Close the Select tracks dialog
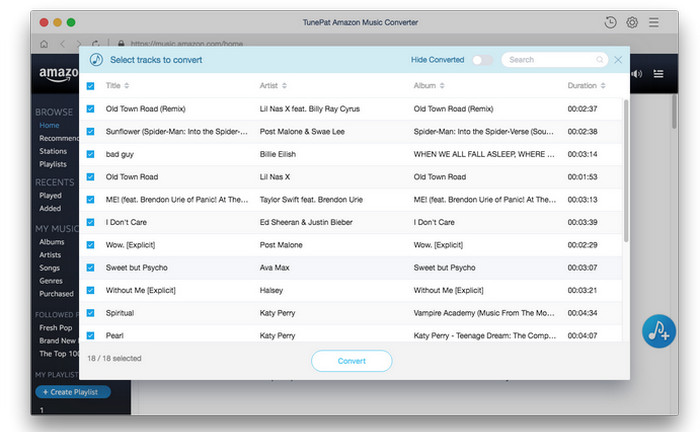The image size is (700, 433). (618, 60)
